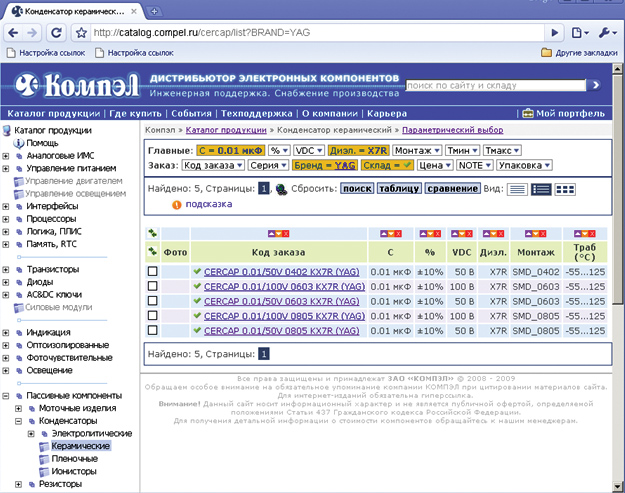
Task: Expand Аналоговые ИМС tree node
Action: tap(6, 156)
